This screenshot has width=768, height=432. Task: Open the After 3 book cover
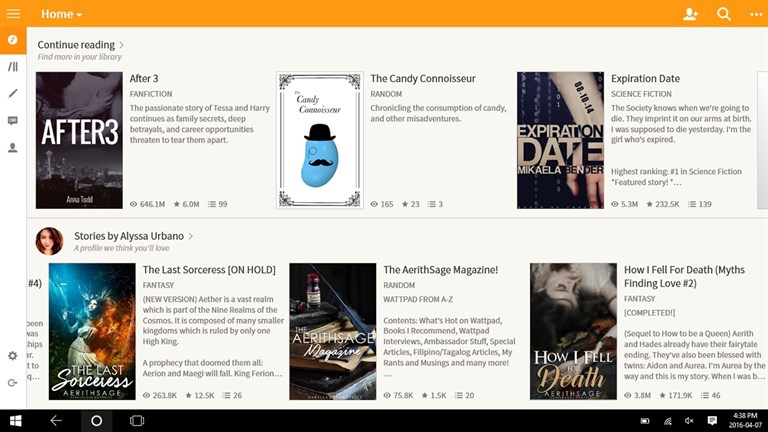click(x=79, y=140)
